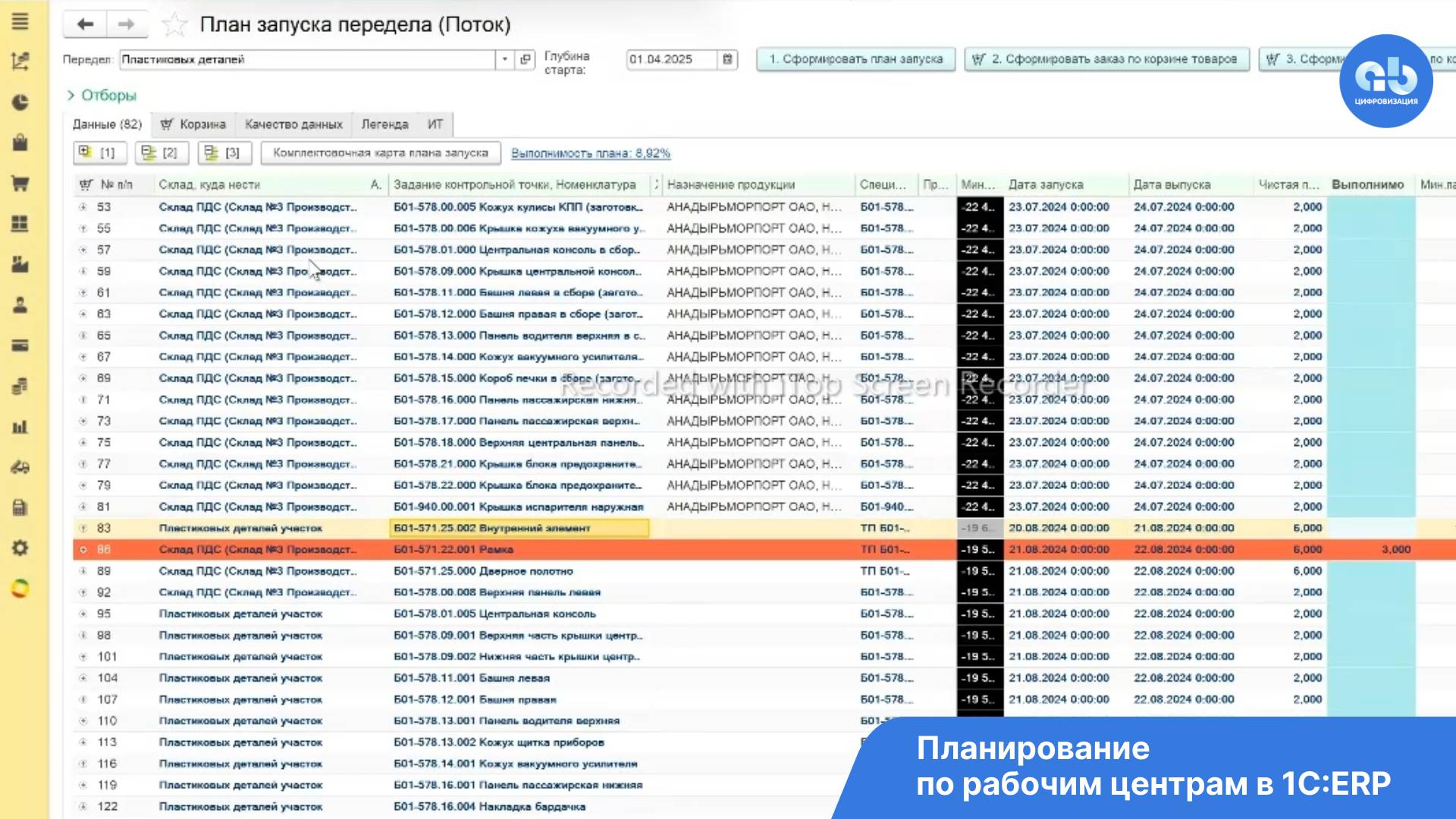Screen dimensions: 1456x819
Task: Open calendar picker for start depth date
Action: pyautogui.click(x=727, y=59)
